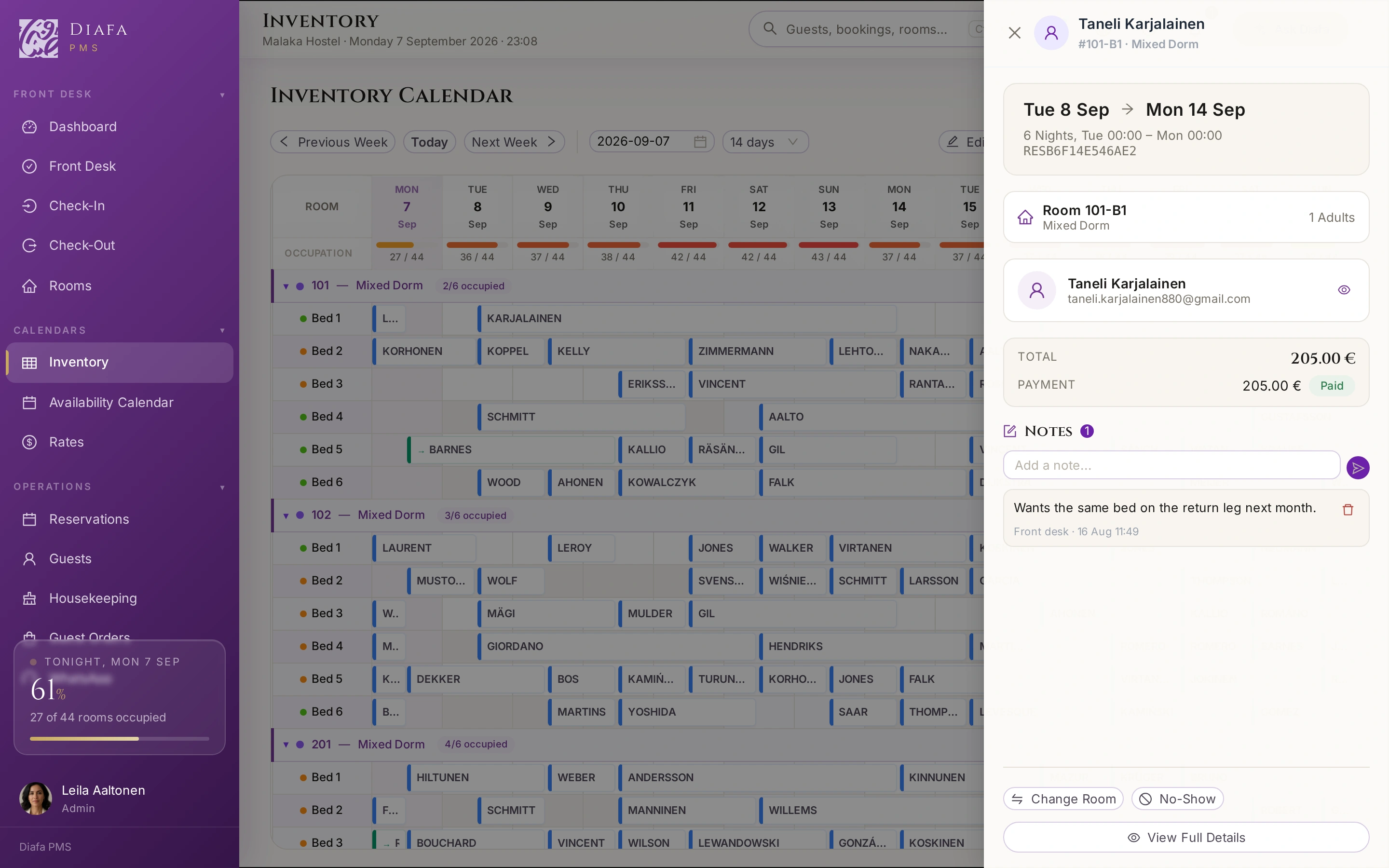Close the Taneli Karjalainen booking panel
The height and width of the screenshot is (868, 1389).
[x=1014, y=33]
